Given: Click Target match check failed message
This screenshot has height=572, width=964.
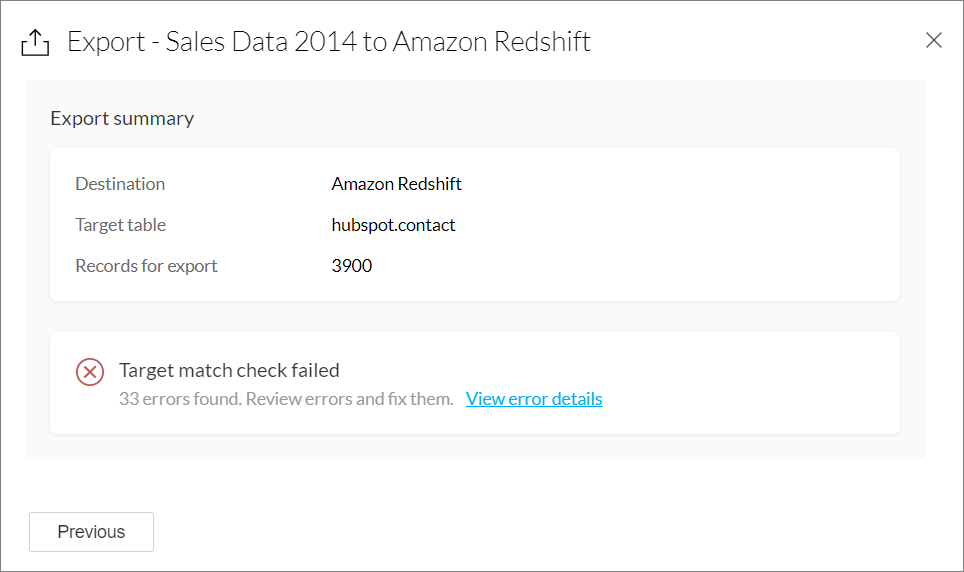Looking at the screenshot, I should pyautogui.click(x=229, y=370).
